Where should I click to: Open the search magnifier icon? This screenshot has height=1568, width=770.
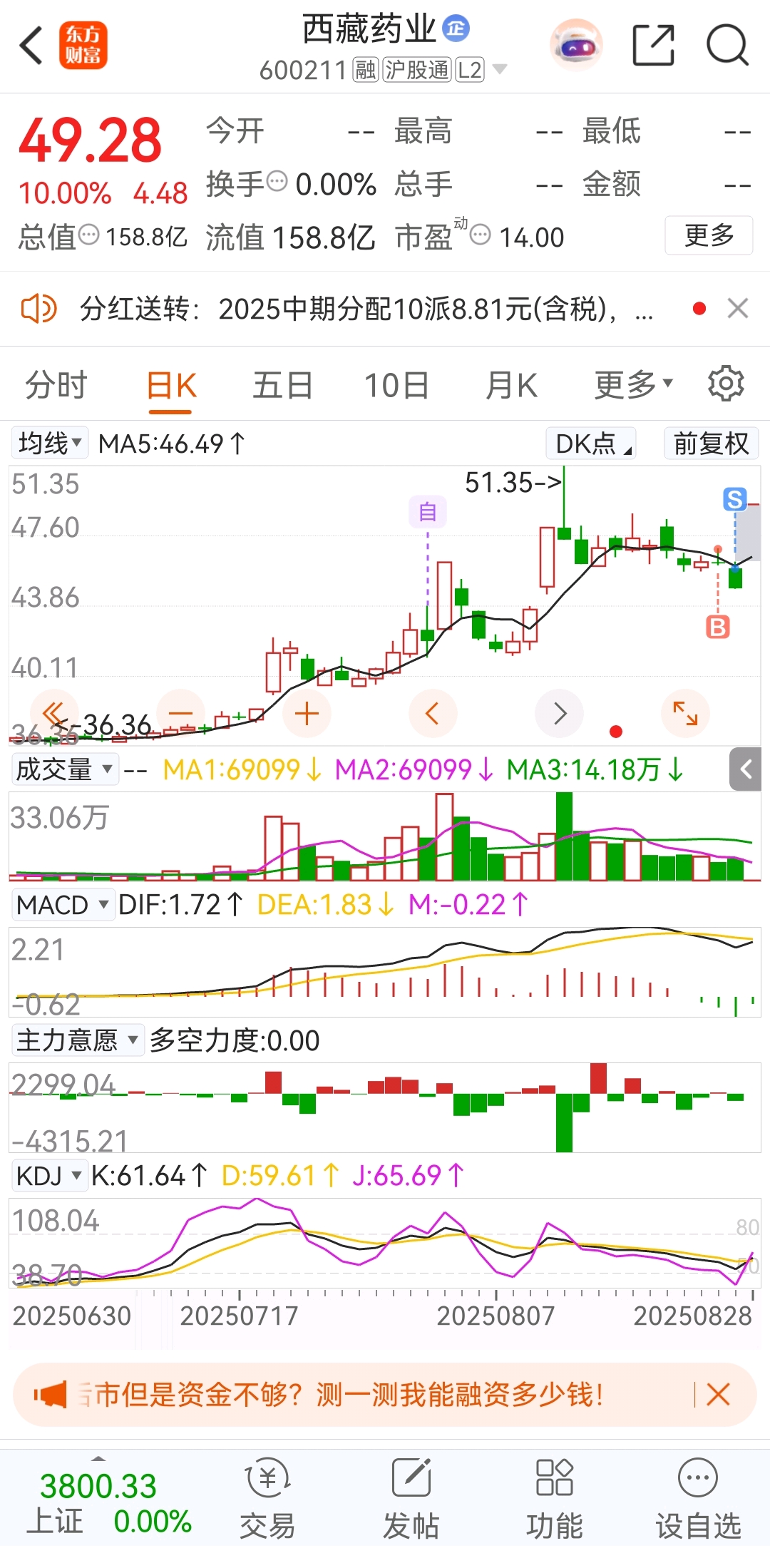(x=727, y=46)
